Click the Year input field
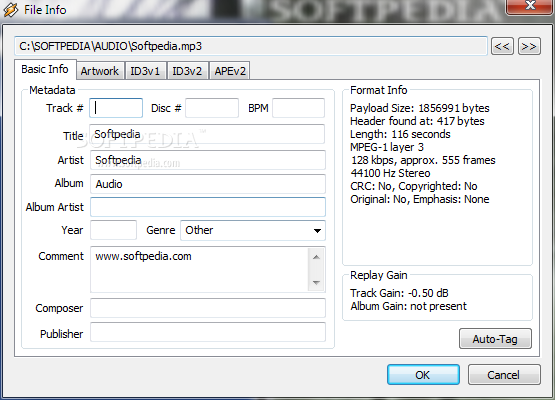The height and width of the screenshot is (400, 555). click(113, 230)
